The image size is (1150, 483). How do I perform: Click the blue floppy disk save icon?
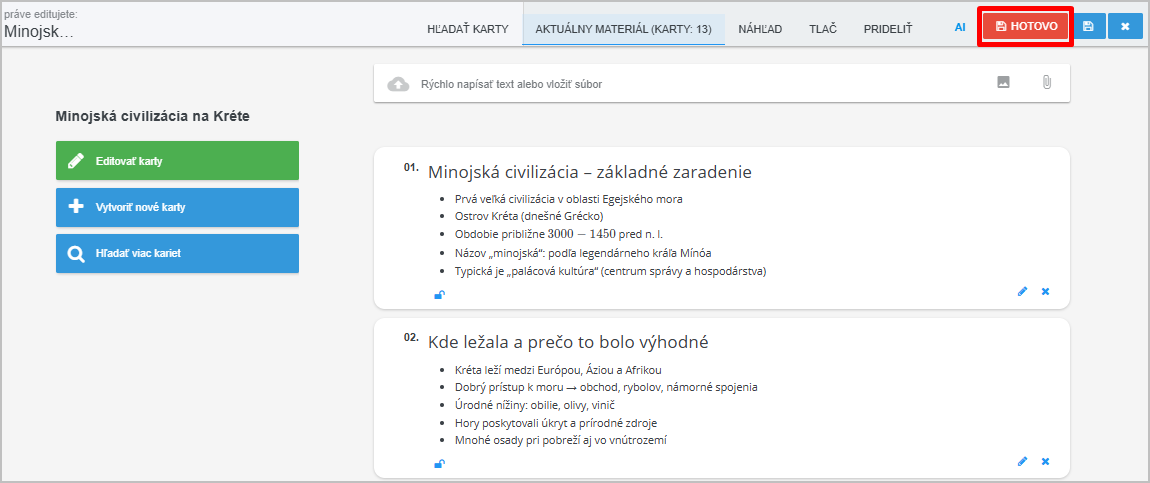tap(1088, 27)
